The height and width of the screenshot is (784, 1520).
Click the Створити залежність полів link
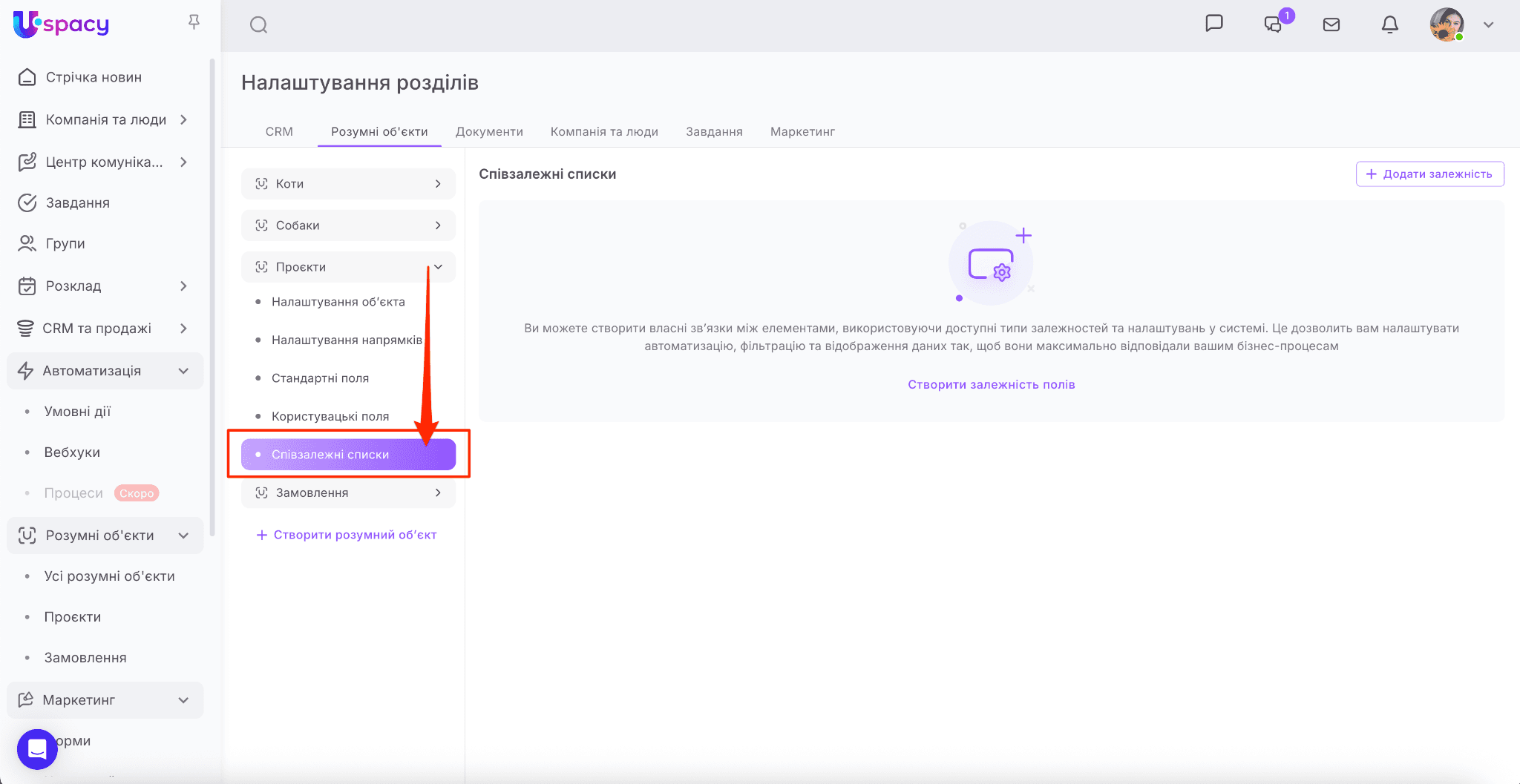[x=991, y=384]
